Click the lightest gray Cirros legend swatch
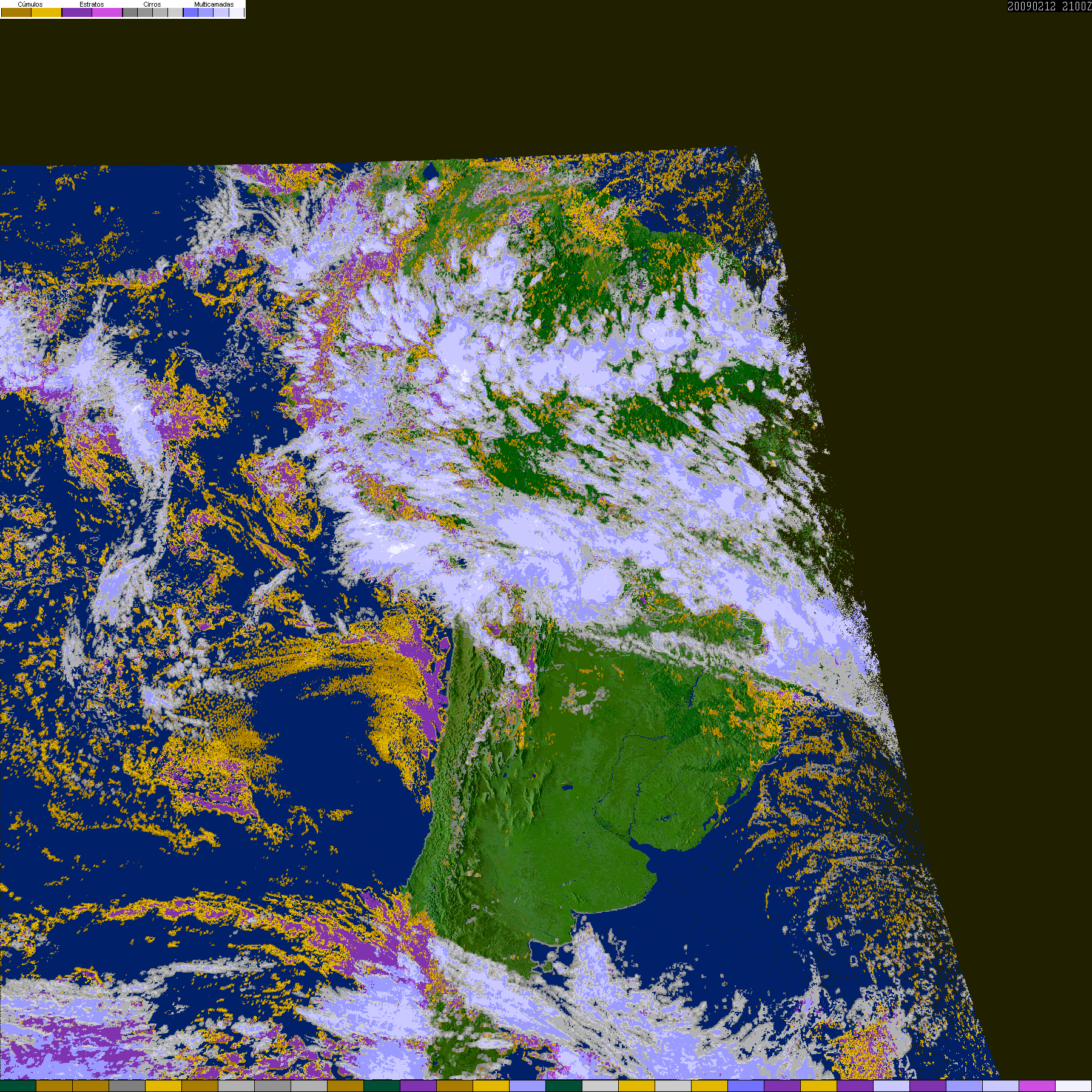This screenshot has width=1092, height=1092. pos(175,12)
